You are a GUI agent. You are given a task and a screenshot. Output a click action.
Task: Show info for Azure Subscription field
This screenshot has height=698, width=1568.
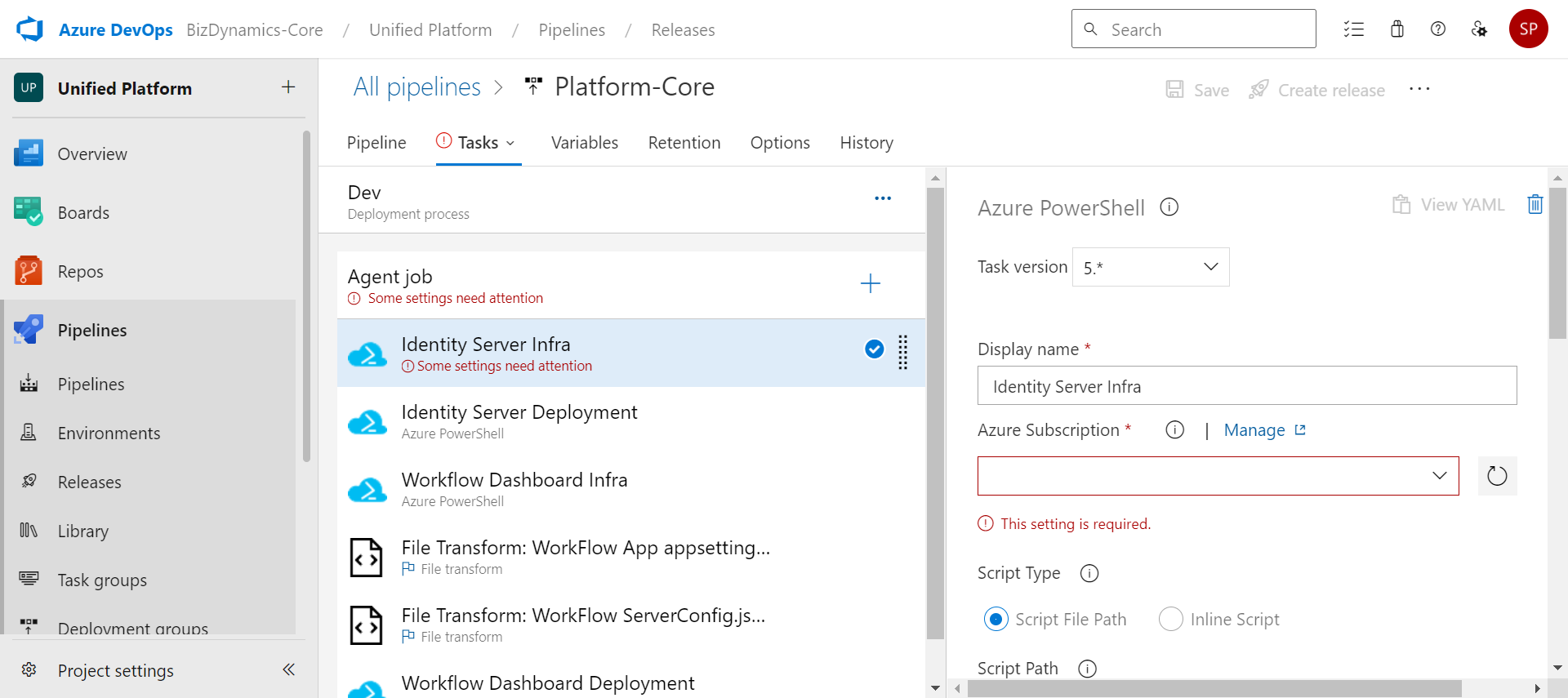[1175, 430]
